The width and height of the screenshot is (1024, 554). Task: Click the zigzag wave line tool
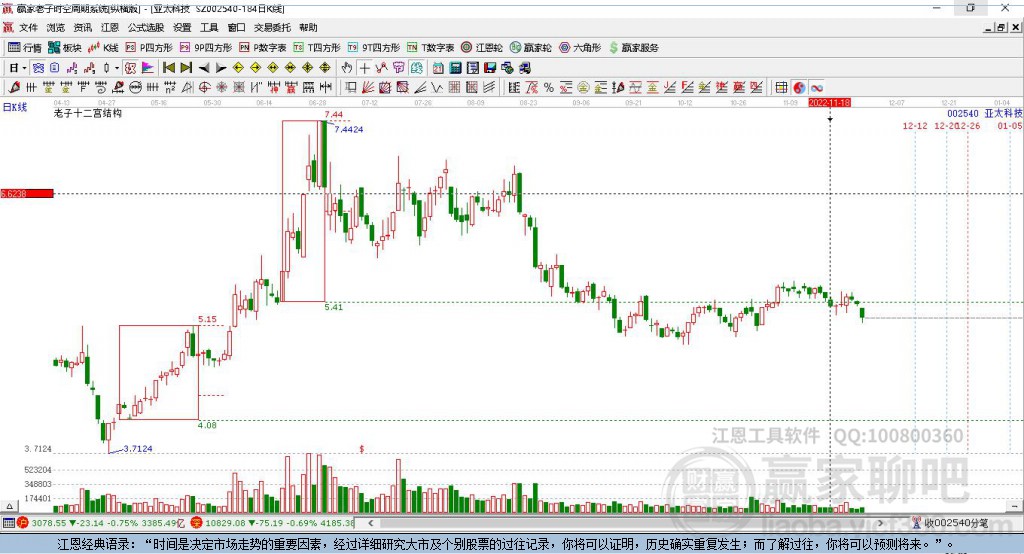click(437, 88)
